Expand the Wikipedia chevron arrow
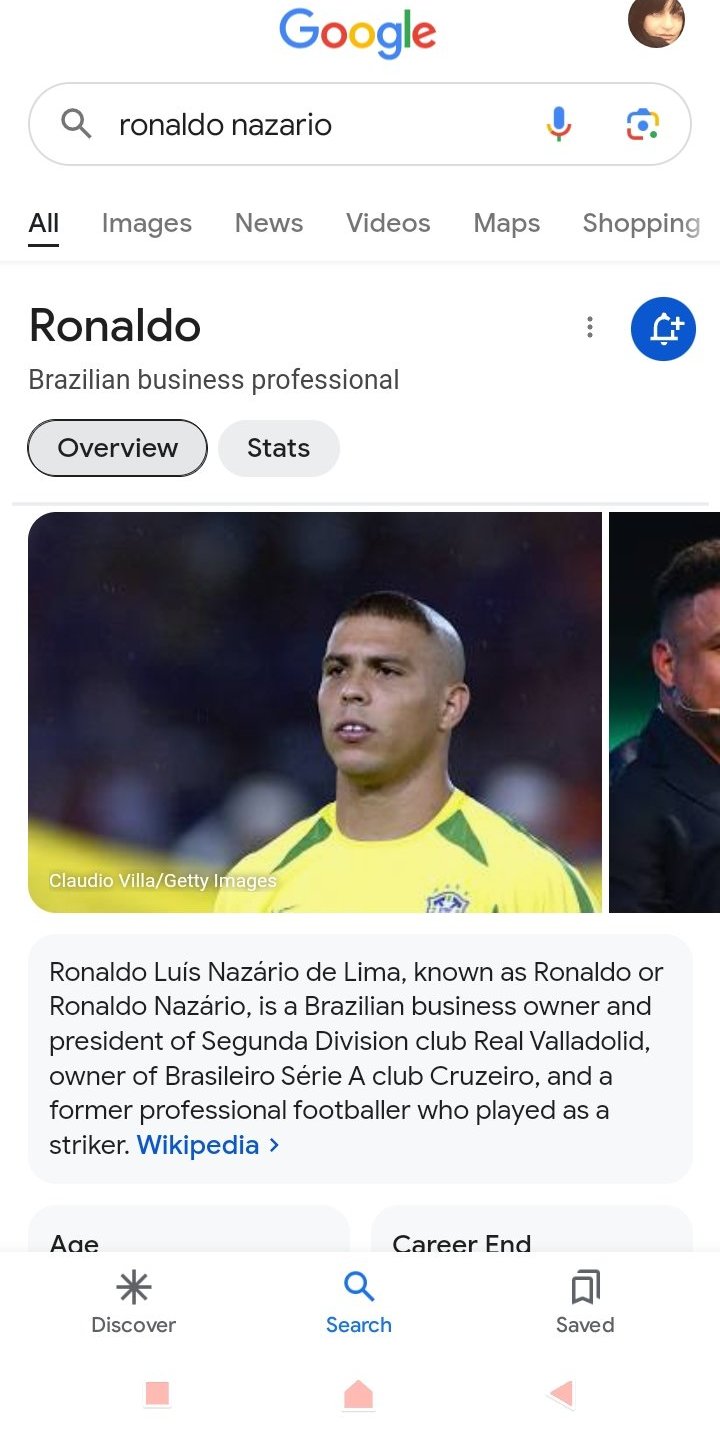 (275, 1145)
